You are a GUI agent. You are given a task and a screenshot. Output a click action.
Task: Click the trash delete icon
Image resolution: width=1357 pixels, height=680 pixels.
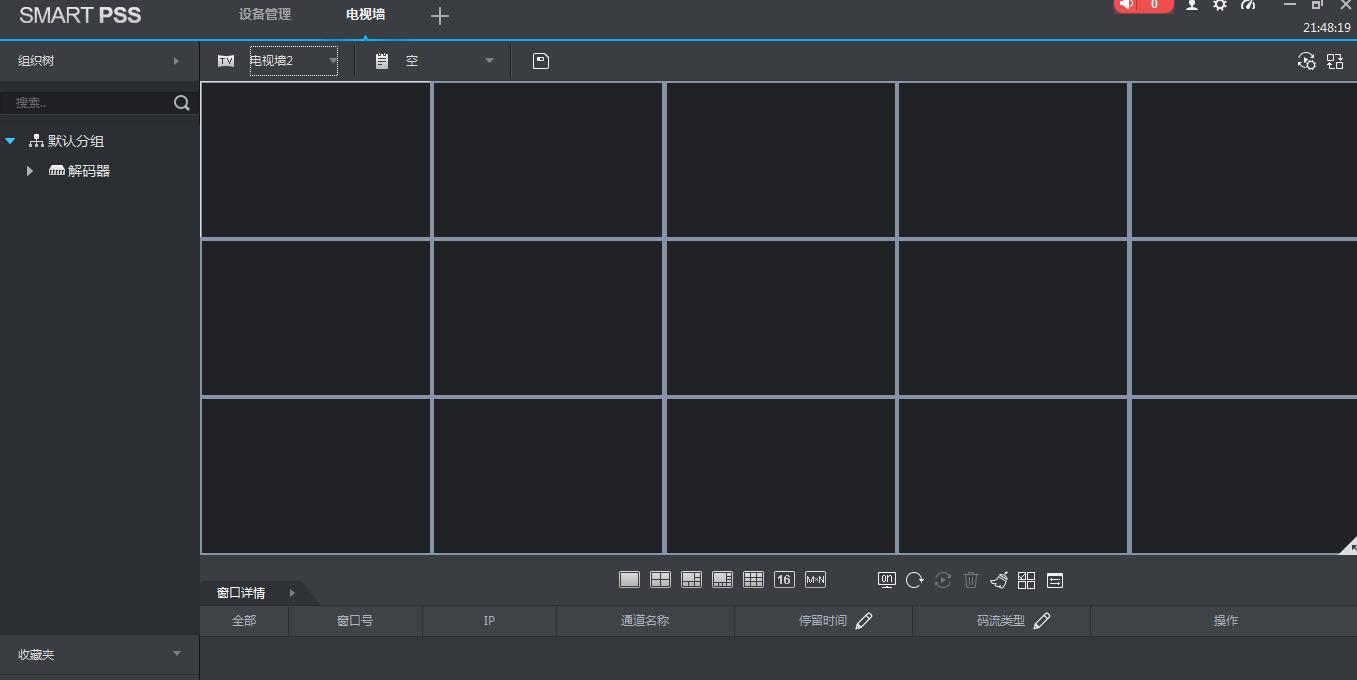coord(970,580)
